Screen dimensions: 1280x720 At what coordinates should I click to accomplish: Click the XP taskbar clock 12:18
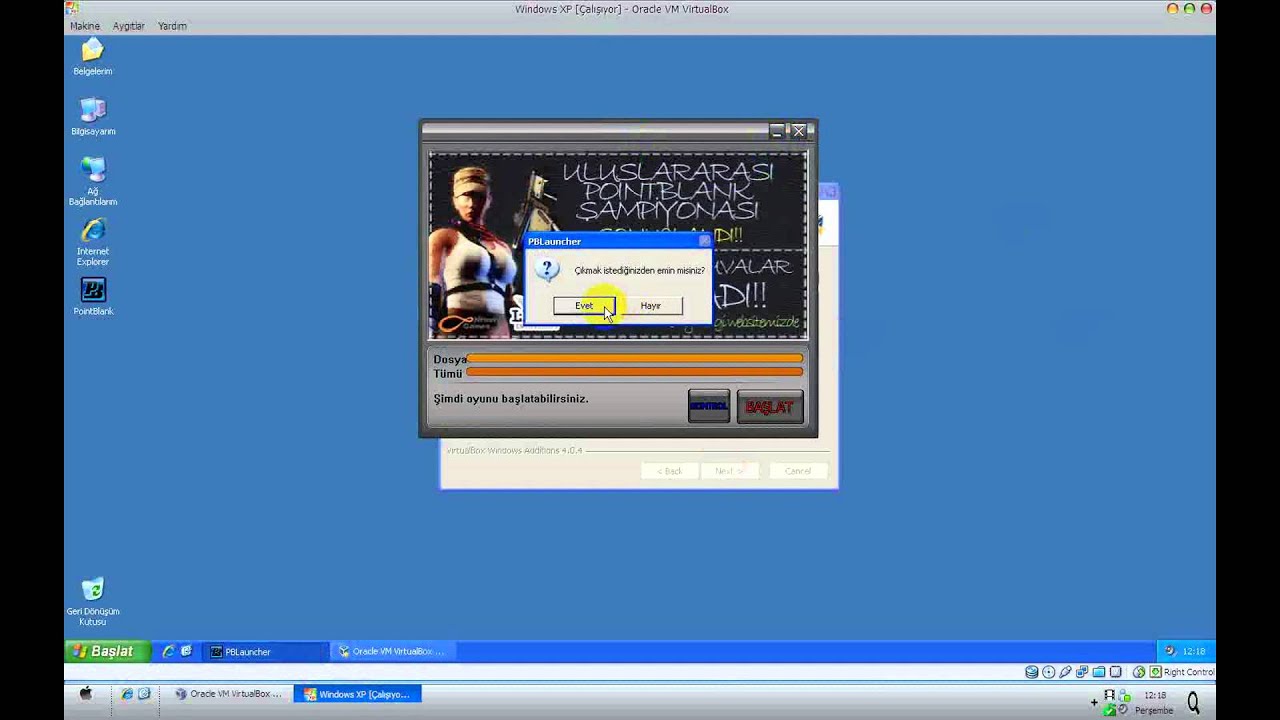(1194, 651)
